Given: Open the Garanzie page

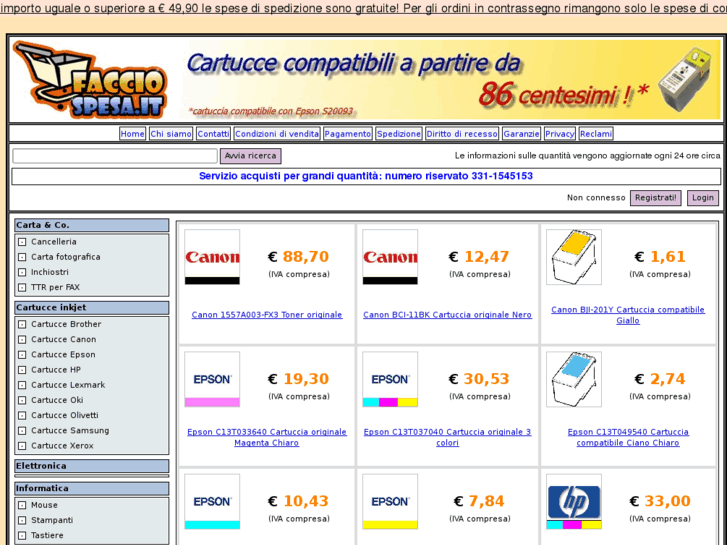Looking at the screenshot, I should [521, 134].
